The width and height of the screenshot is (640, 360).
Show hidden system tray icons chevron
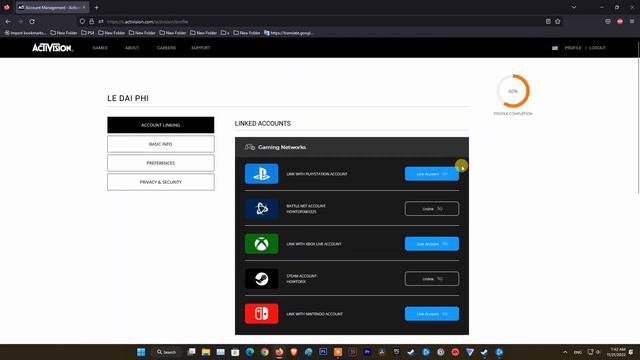565,352
